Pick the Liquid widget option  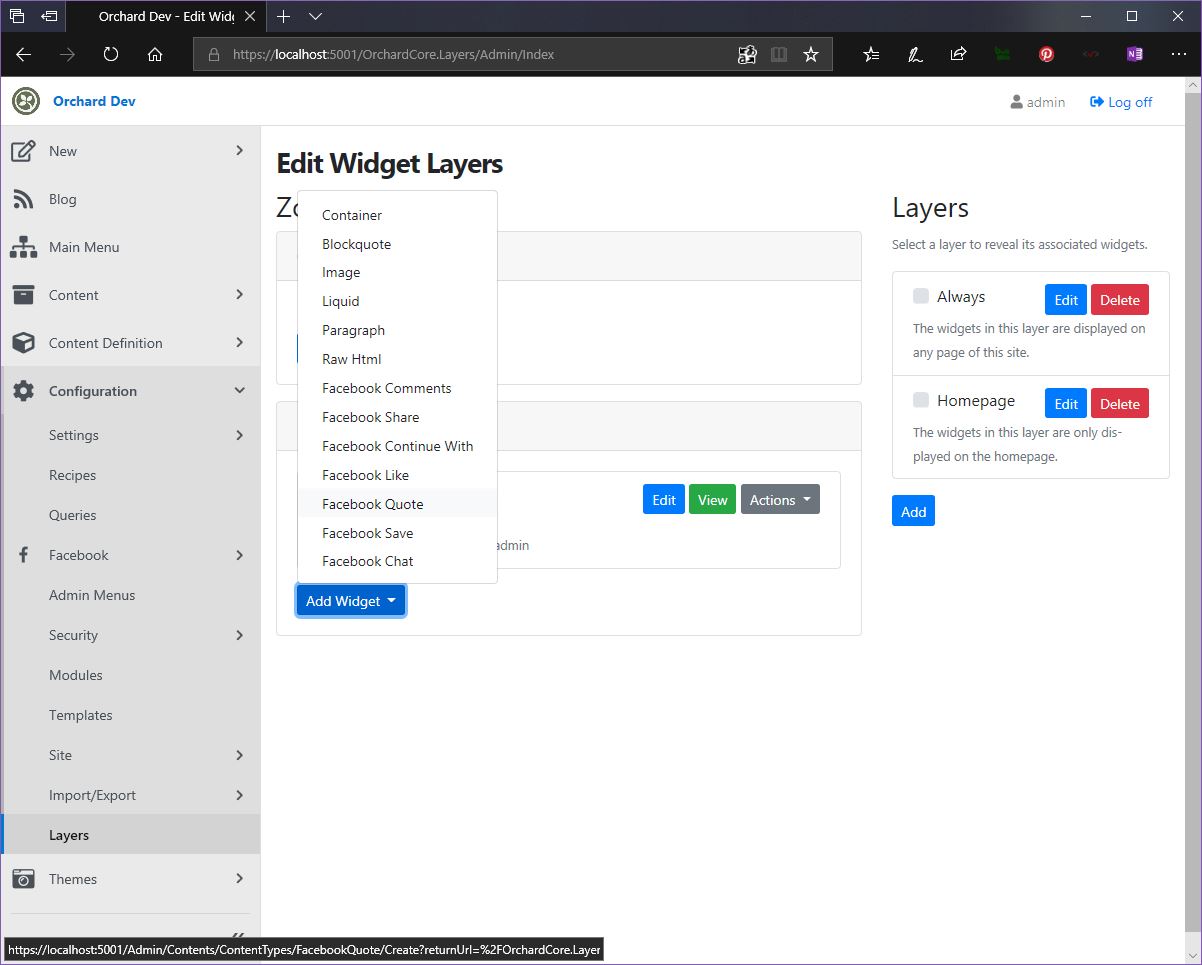(x=397, y=301)
